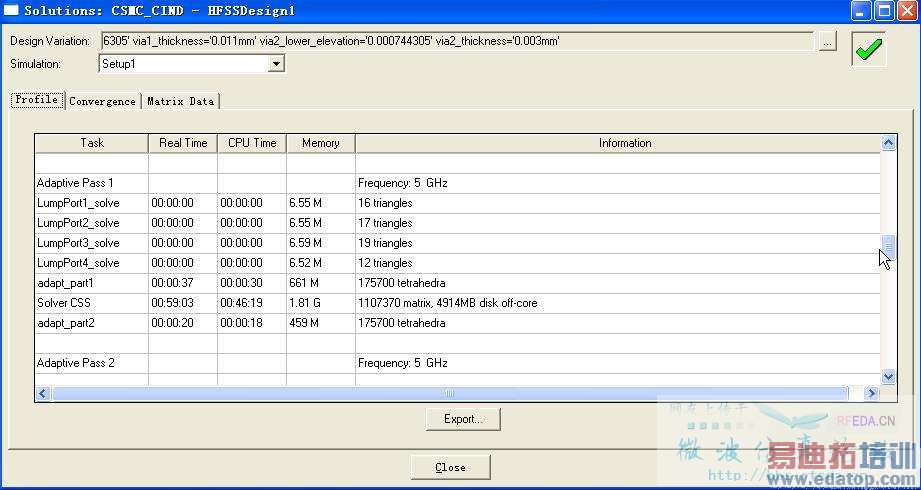Click the Export button
The height and width of the screenshot is (490, 921).
[463, 419]
